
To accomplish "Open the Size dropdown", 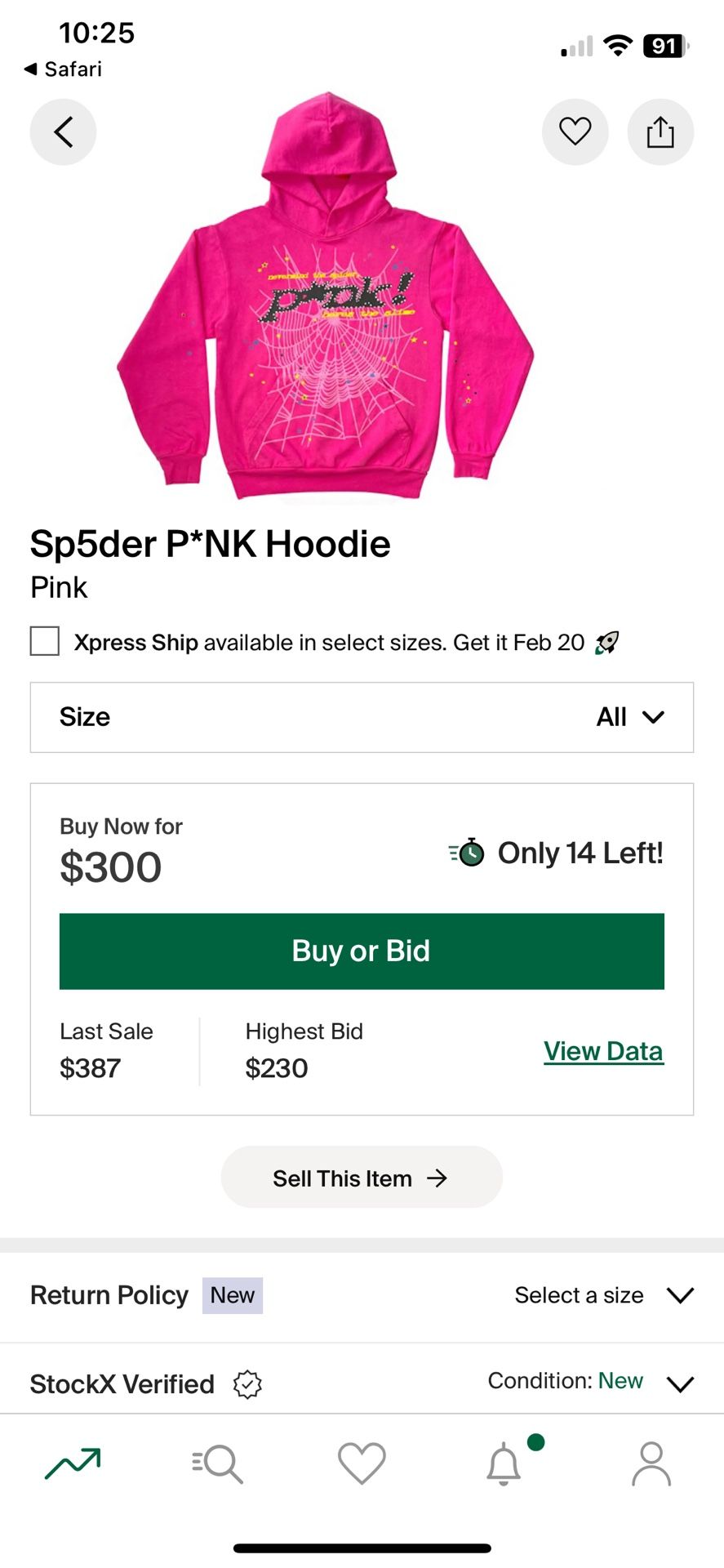I will coord(362,717).
